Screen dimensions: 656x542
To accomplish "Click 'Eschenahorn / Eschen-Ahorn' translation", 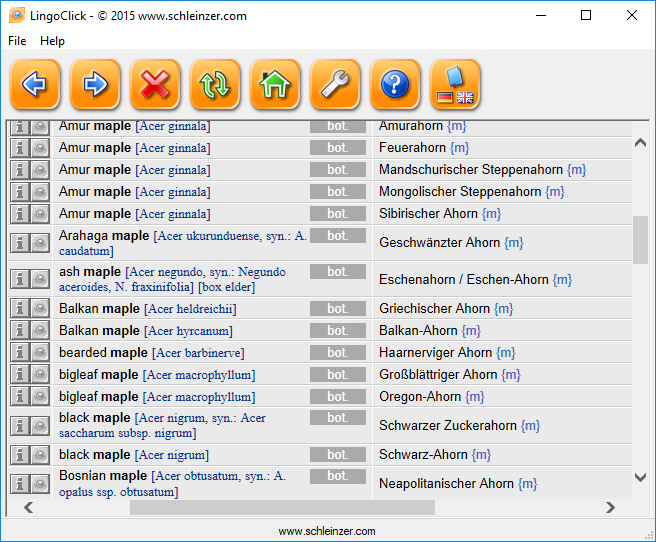I will 464,279.
